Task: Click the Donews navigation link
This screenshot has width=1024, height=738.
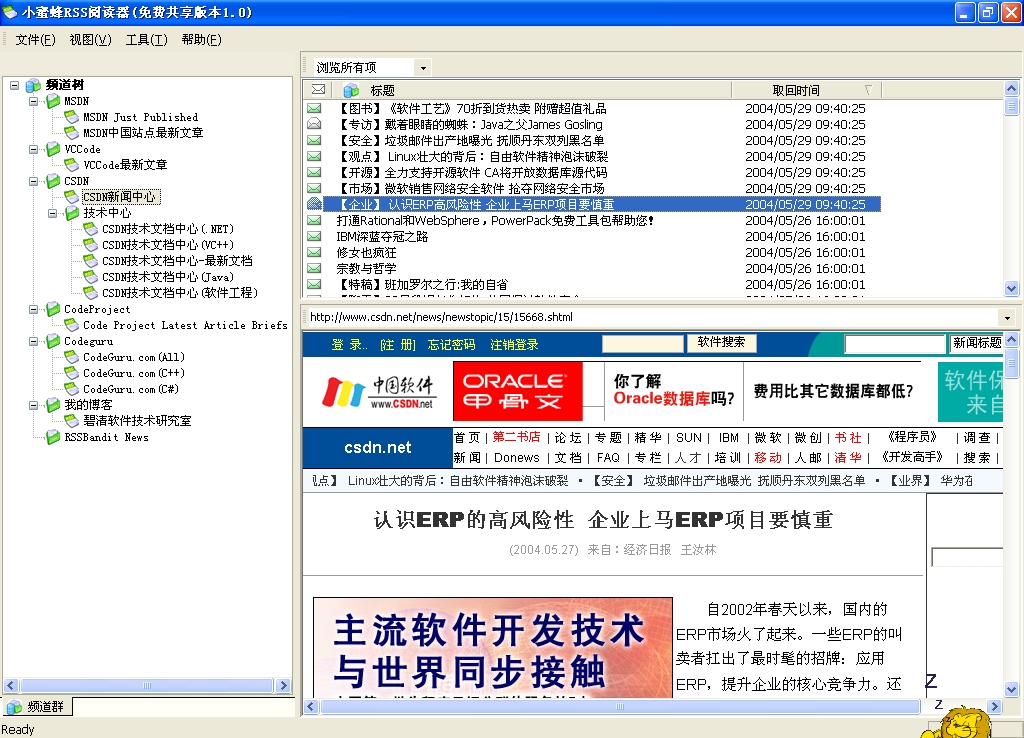Action: pos(517,458)
